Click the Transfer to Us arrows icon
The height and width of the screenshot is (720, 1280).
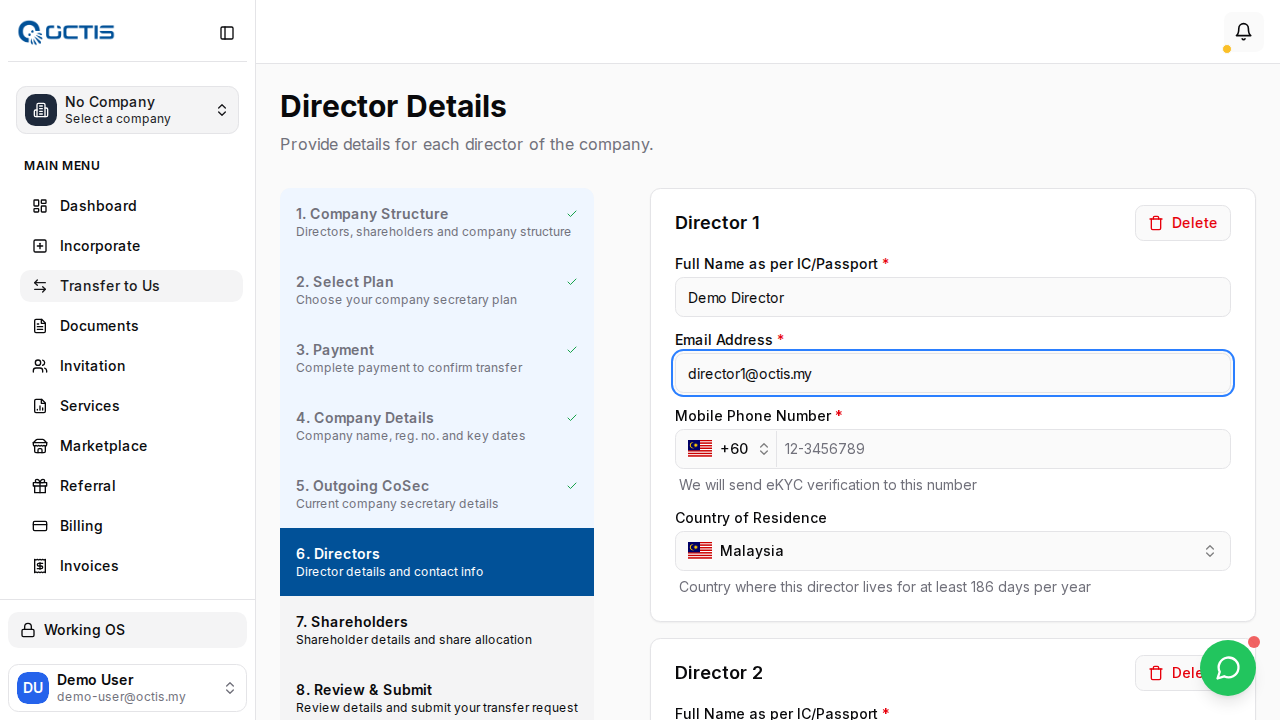[x=40, y=286]
